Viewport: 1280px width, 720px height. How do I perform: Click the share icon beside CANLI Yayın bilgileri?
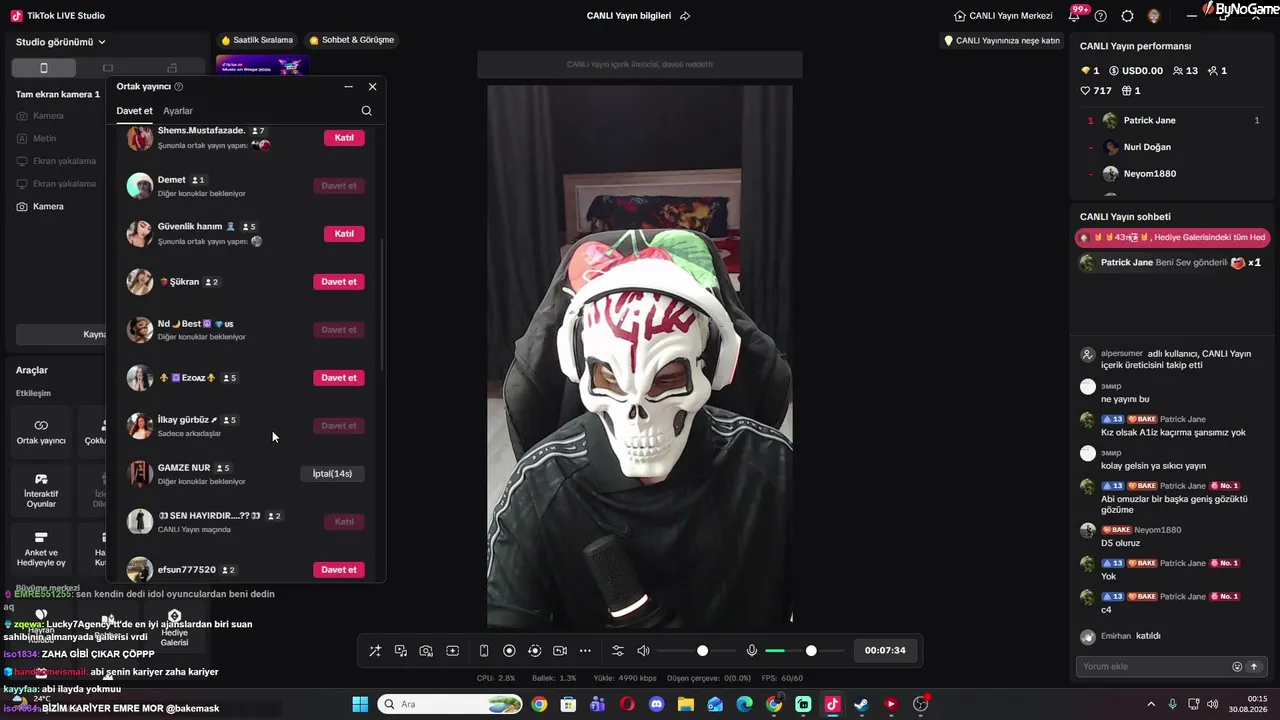pyautogui.click(x=685, y=16)
